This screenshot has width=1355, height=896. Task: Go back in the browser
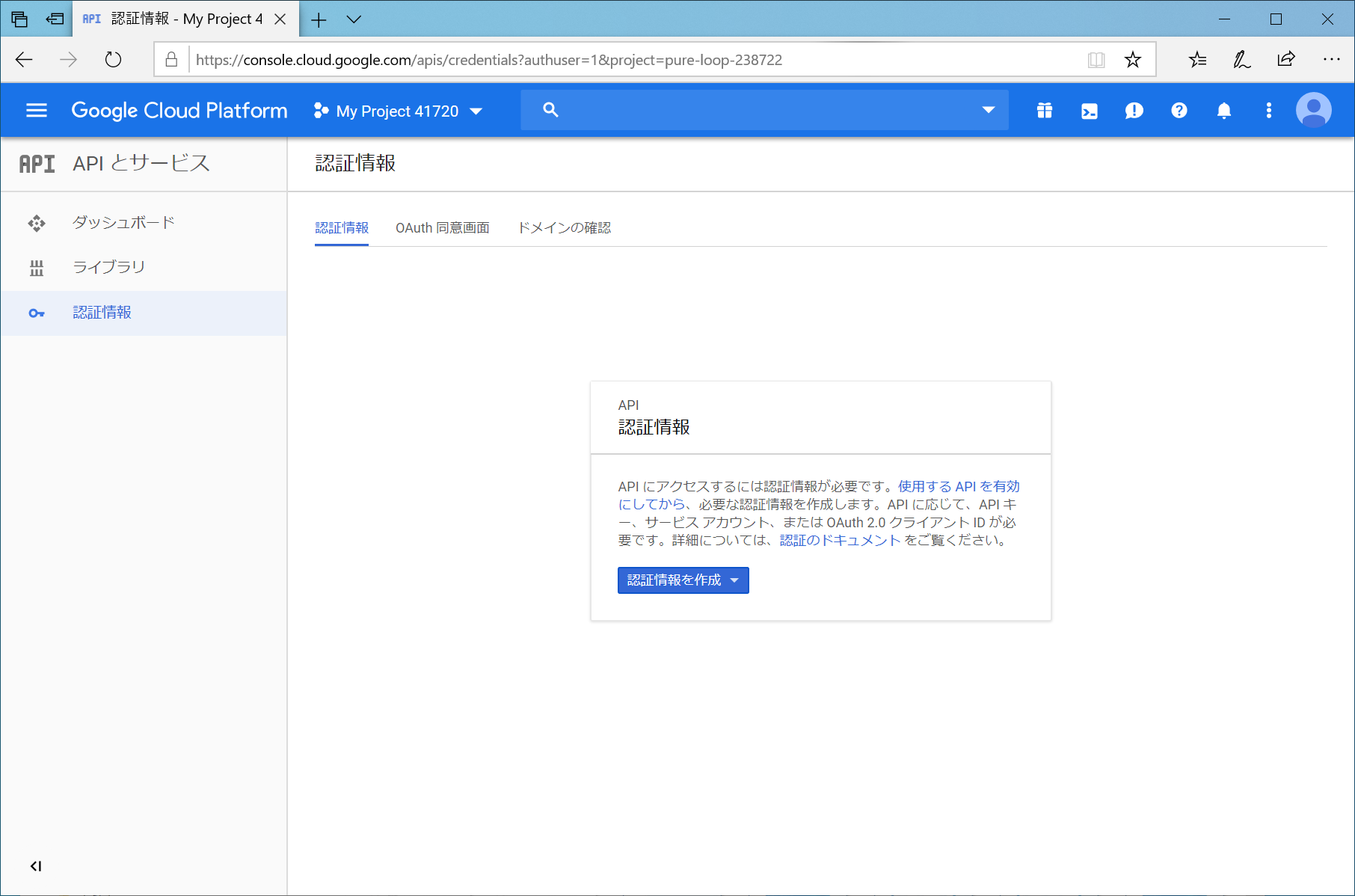click(x=24, y=60)
